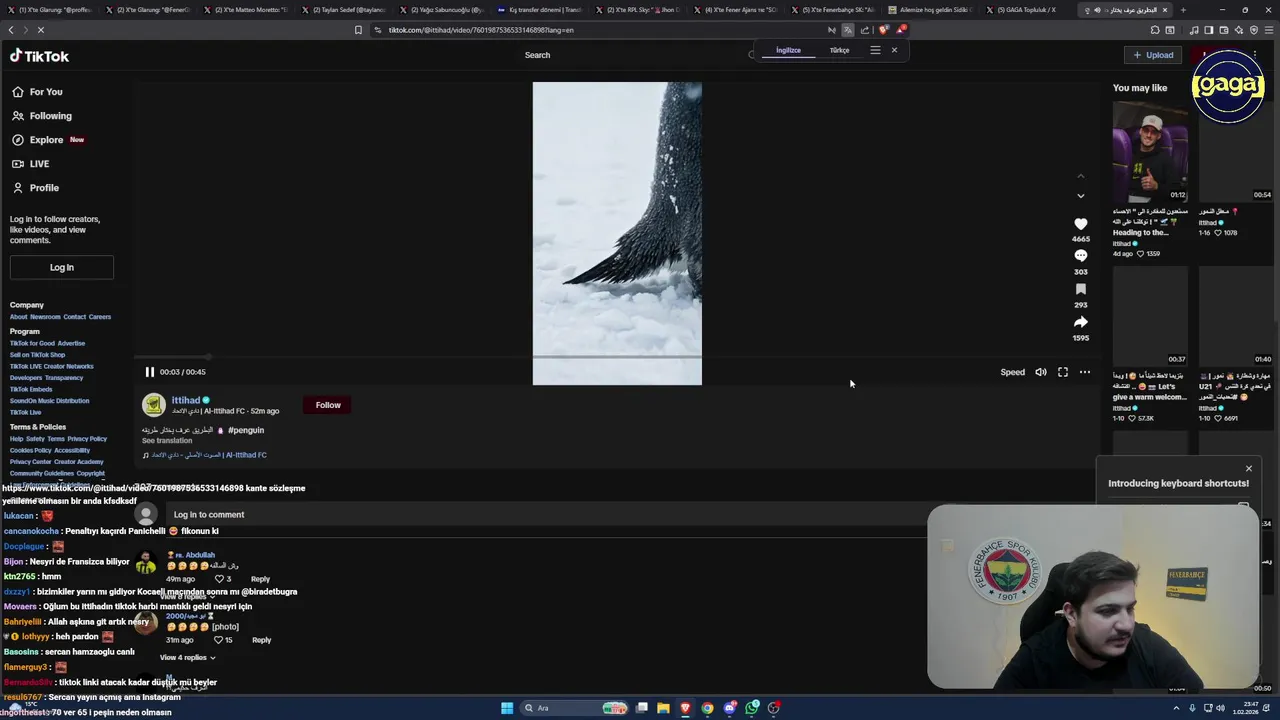Screen dimensions: 1280x720
Task: Go to the next video arrow
Action: pos(1080,196)
